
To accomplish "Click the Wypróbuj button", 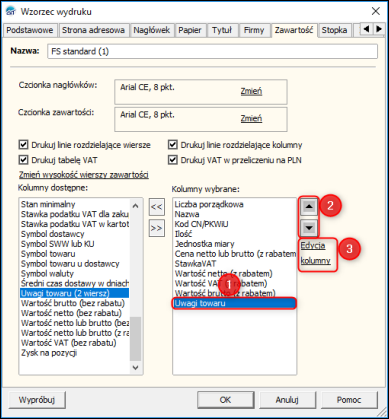I will [x=37, y=400].
